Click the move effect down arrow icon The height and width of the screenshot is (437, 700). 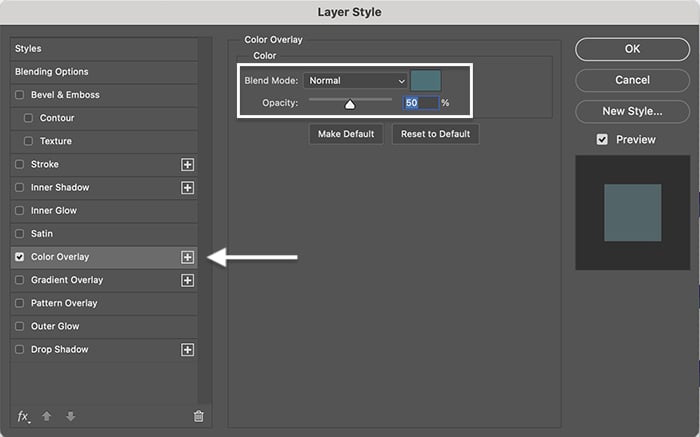point(71,416)
